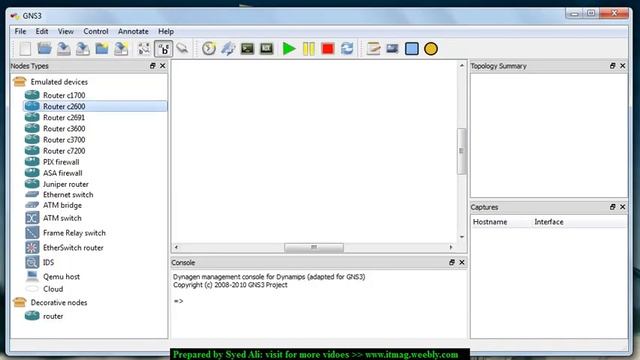Draw an ellipse tool

[431, 49]
